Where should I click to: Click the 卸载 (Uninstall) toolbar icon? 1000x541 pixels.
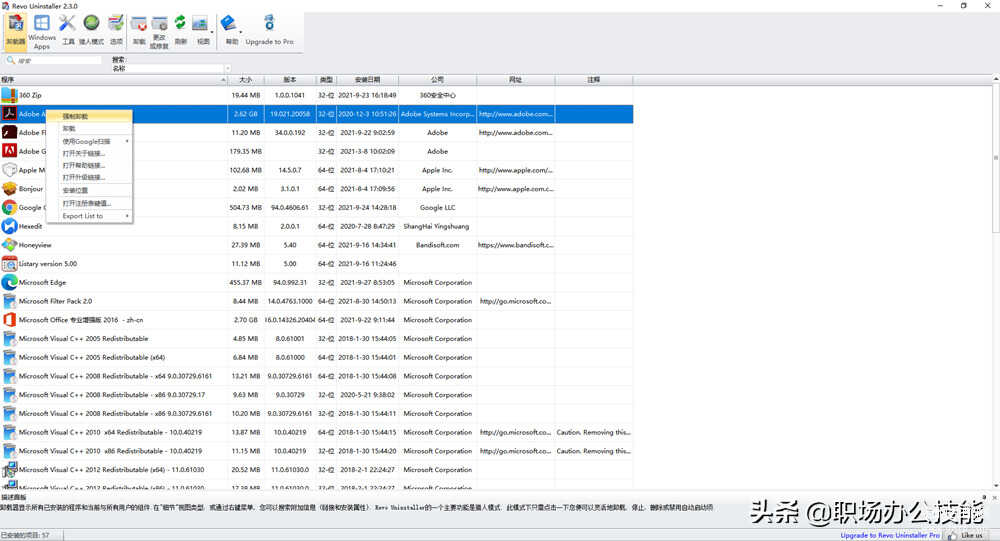click(139, 30)
